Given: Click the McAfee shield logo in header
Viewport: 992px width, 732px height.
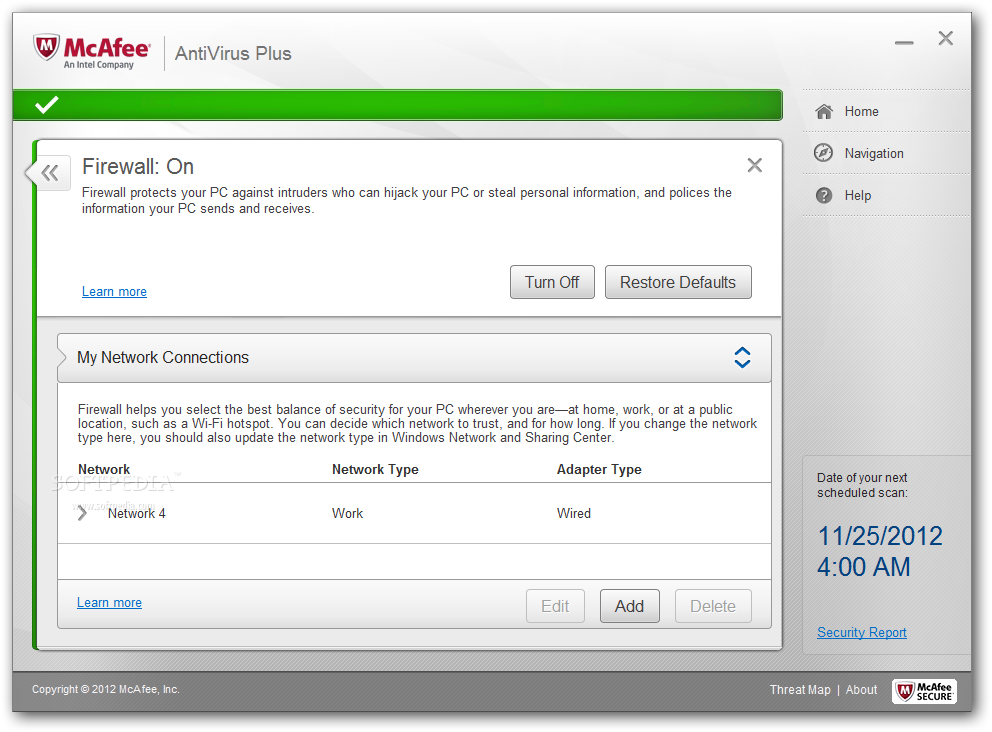Looking at the screenshot, I should pos(47,47).
